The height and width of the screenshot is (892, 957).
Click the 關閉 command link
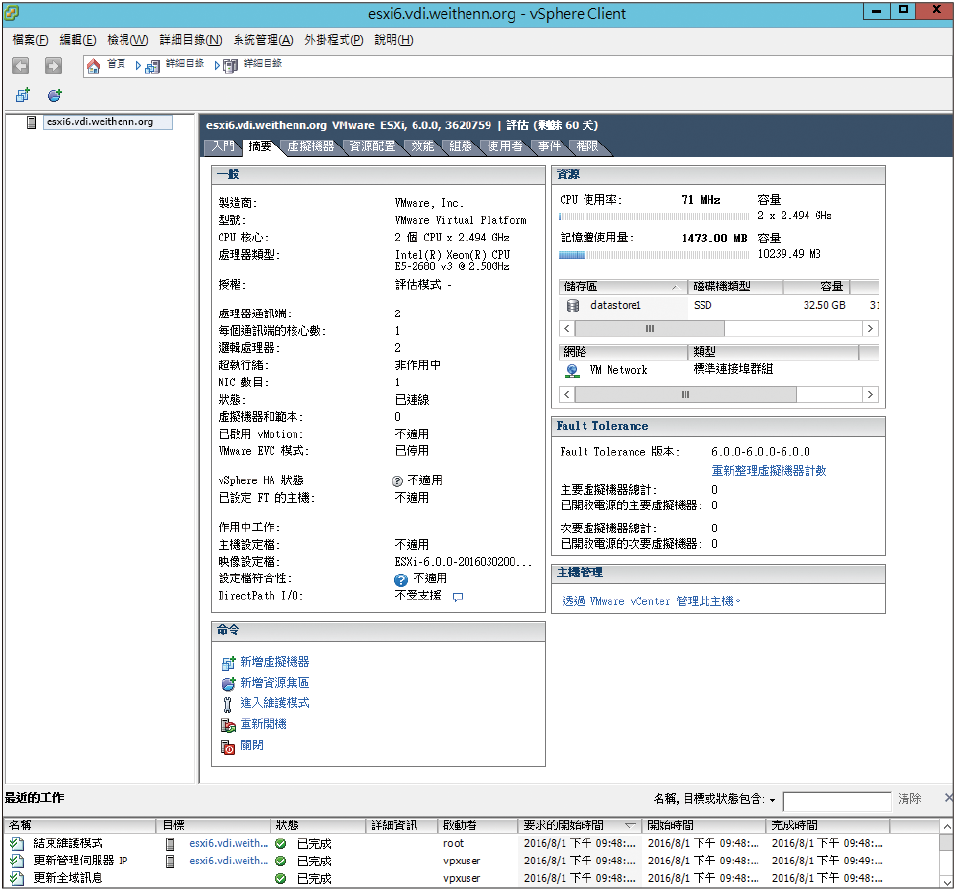click(x=251, y=746)
